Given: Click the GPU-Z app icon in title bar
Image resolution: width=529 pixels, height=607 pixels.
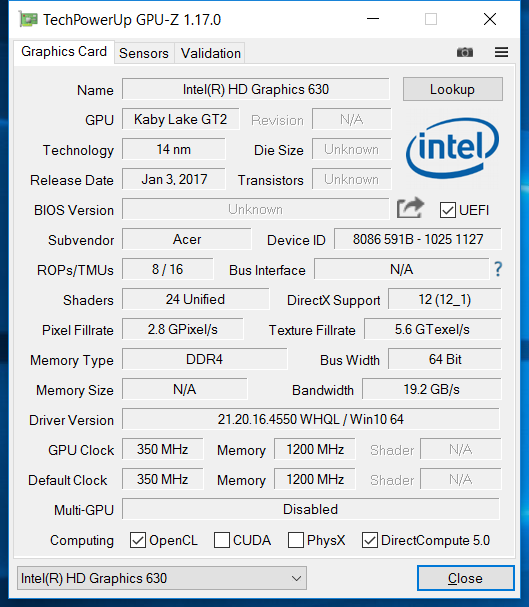Looking at the screenshot, I should click(28, 19).
